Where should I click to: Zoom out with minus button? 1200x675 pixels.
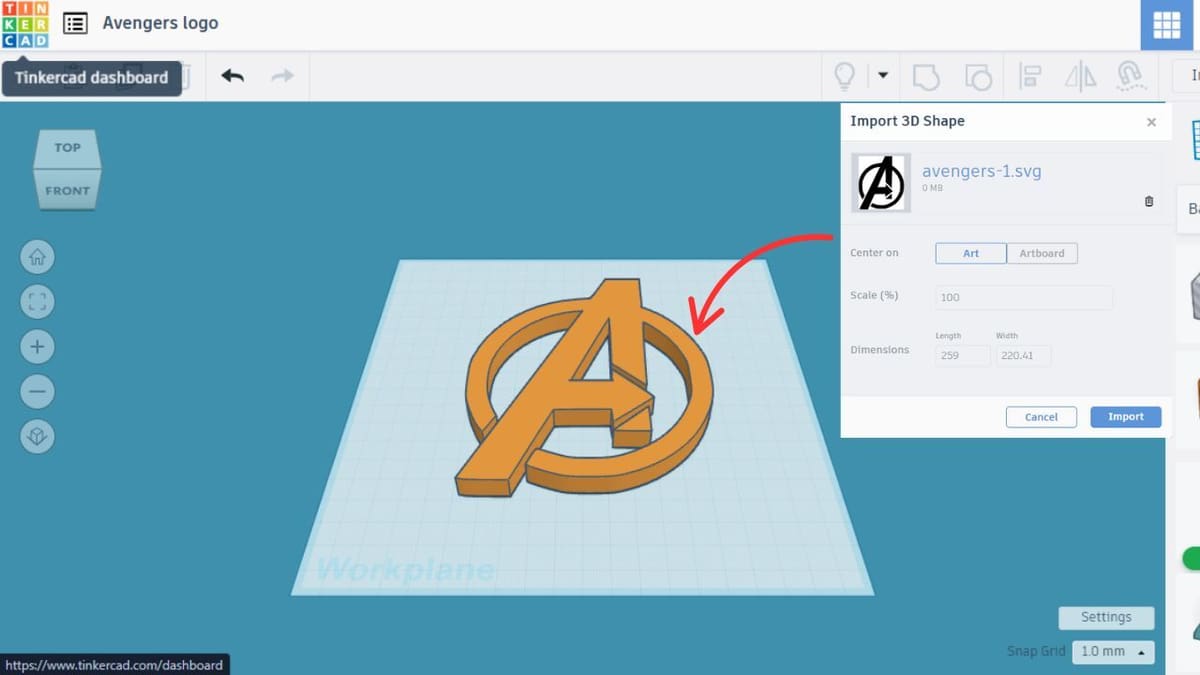37,391
